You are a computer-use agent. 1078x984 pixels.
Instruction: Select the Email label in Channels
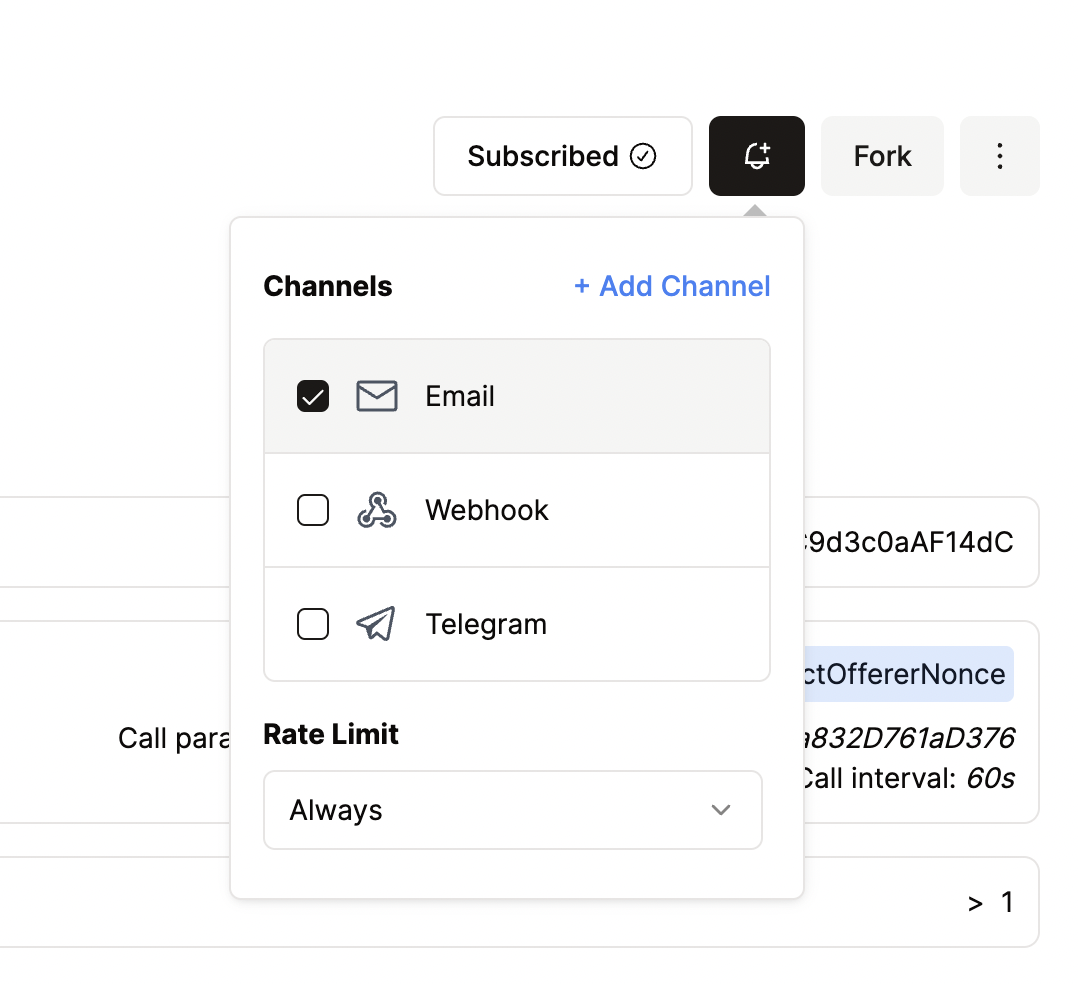pyautogui.click(x=460, y=397)
